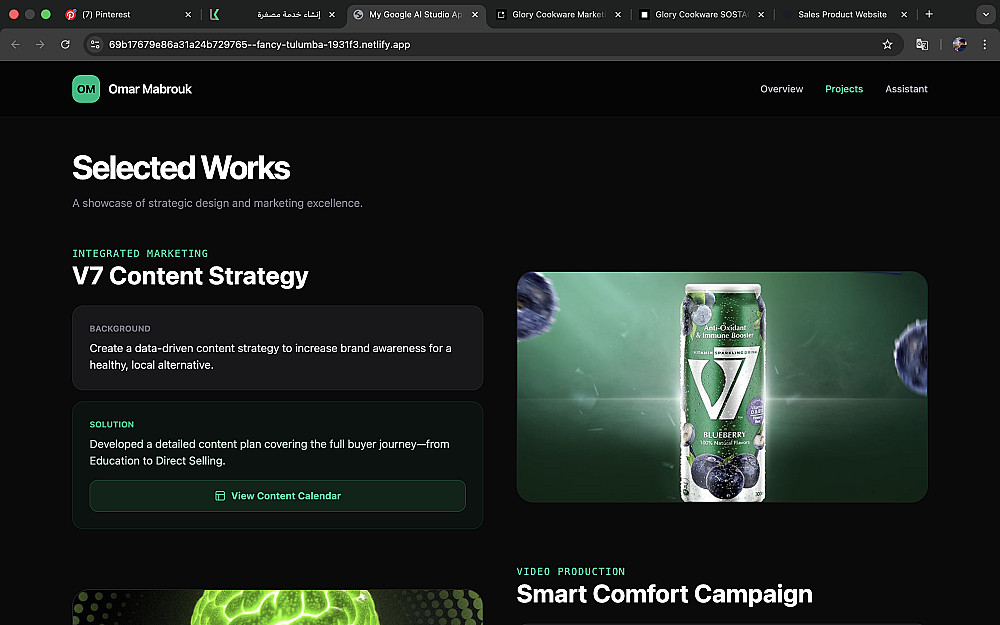Open the Assistant nav link
Image resolution: width=1000 pixels, height=625 pixels.
tap(906, 89)
